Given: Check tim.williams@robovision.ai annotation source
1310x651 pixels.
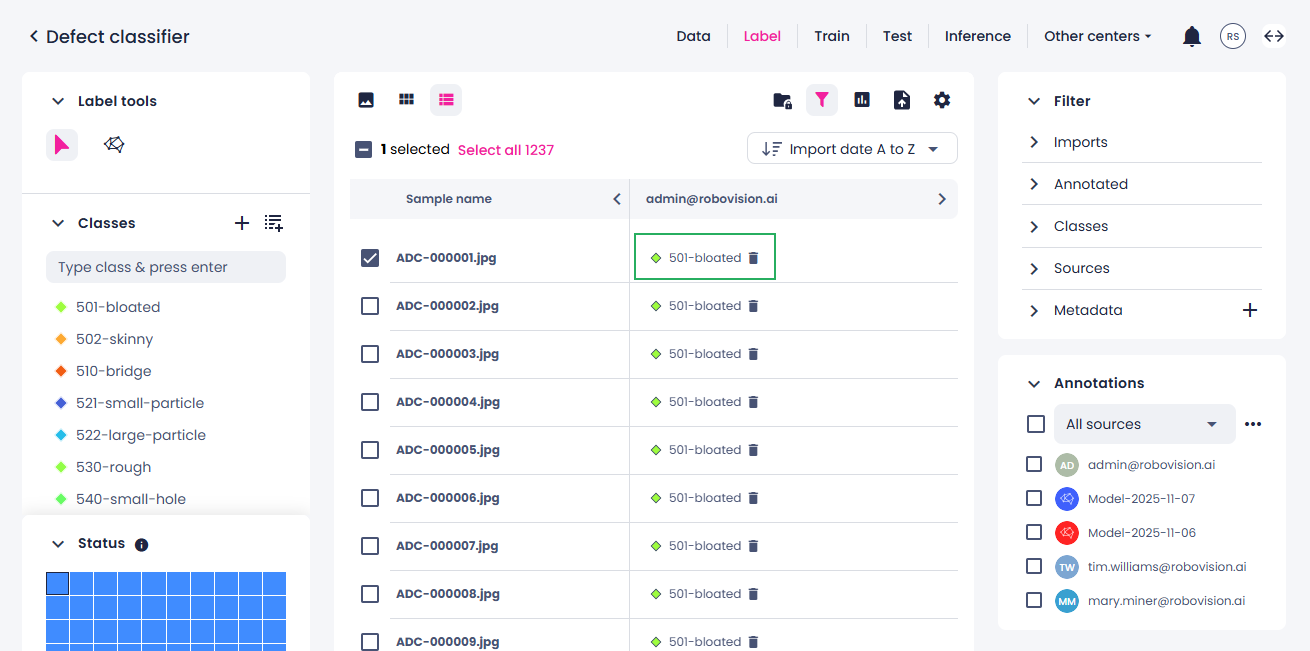Looking at the screenshot, I should [x=1034, y=567].
